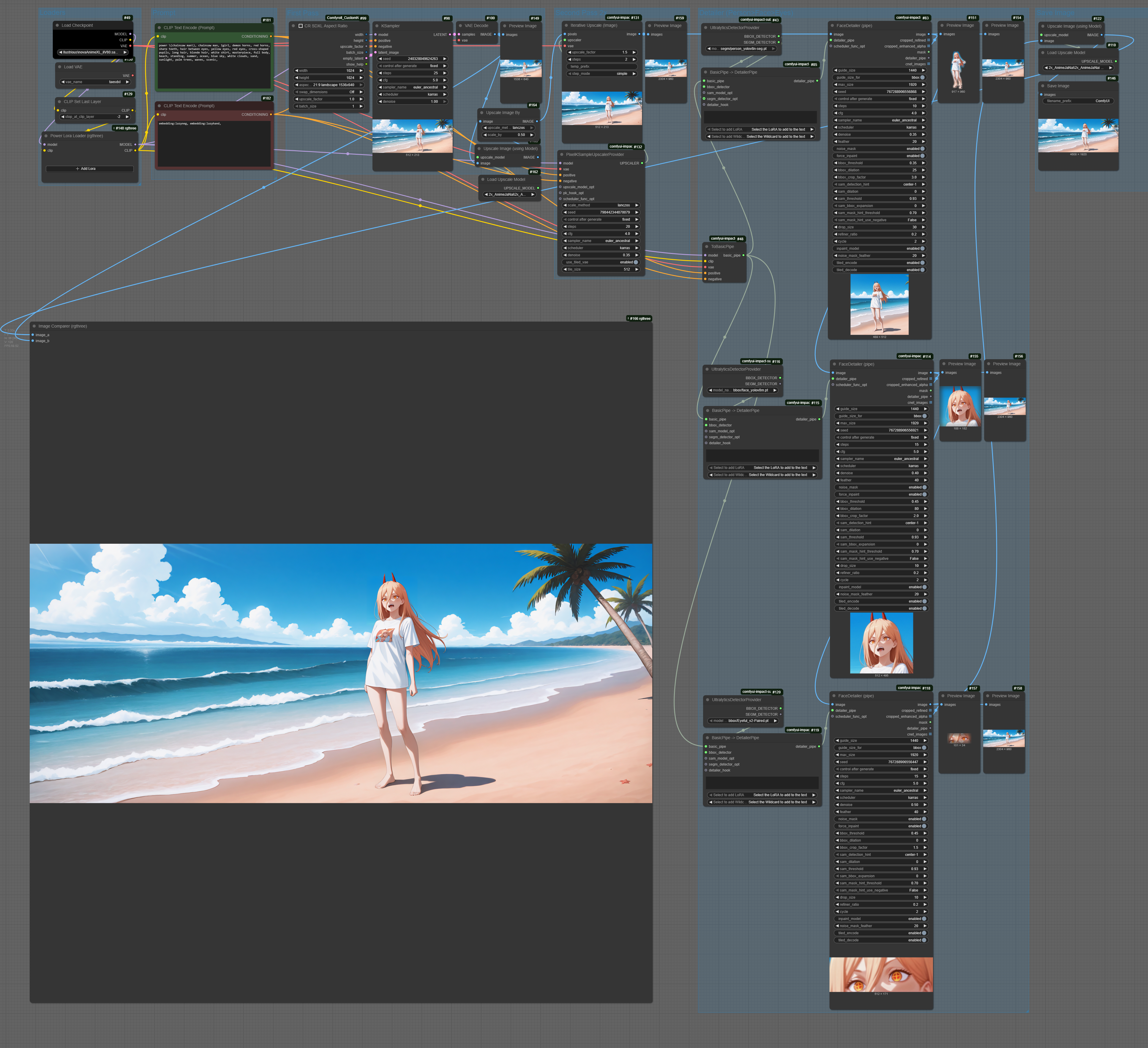This screenshot has height=1048, width=1148.
Task: Increase width in CR SDXL Aspect Ratio
Action: 361,71
